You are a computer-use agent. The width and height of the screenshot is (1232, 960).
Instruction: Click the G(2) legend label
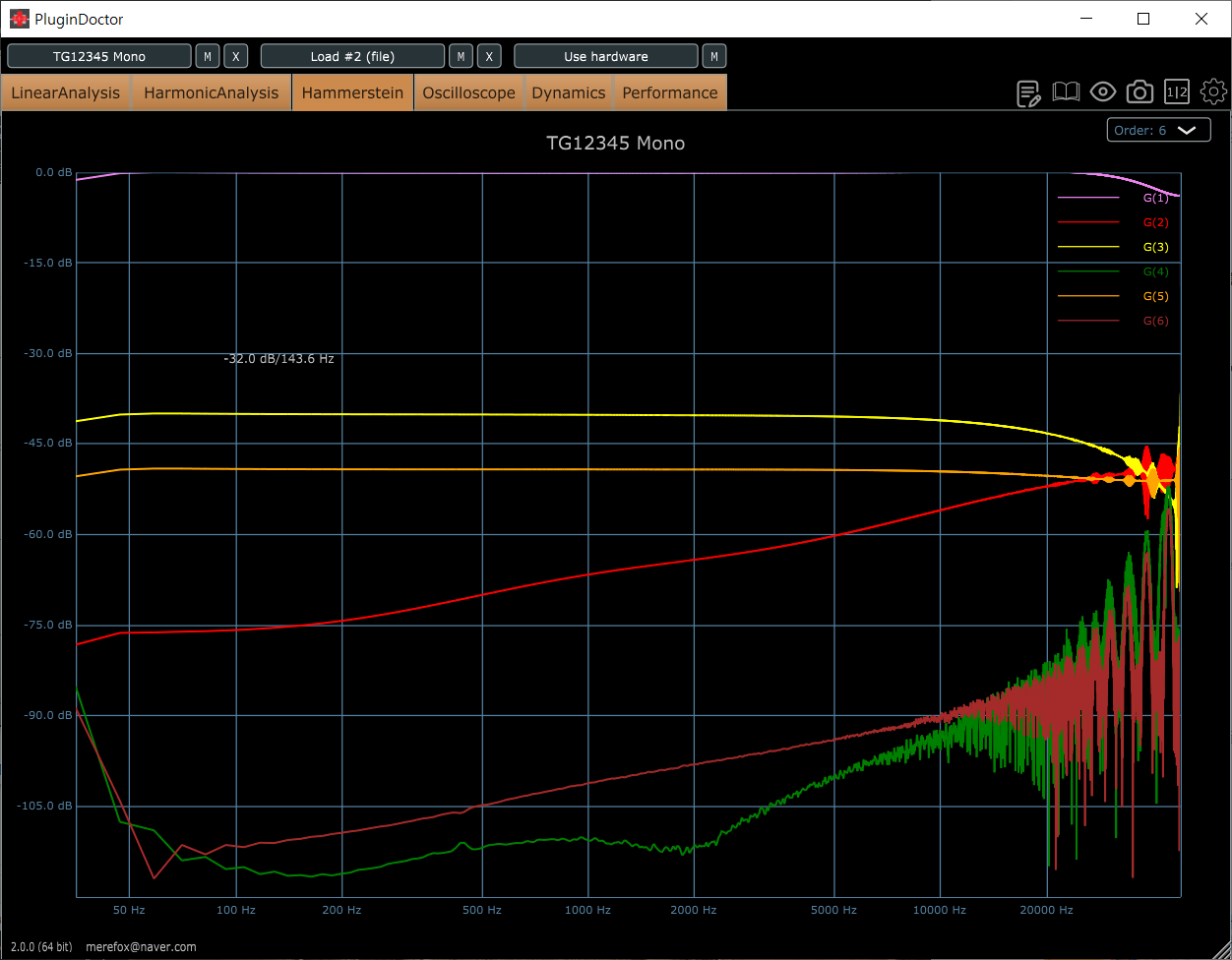[1155, 222]
